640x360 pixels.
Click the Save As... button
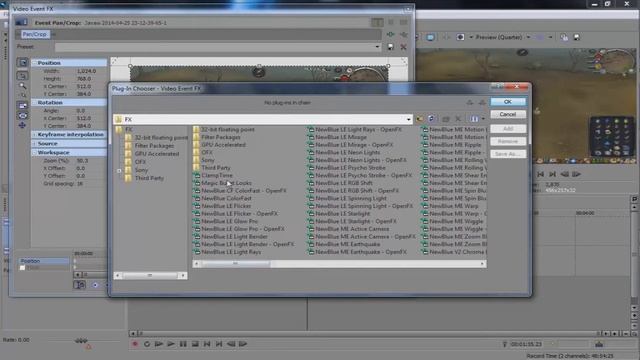508,154
